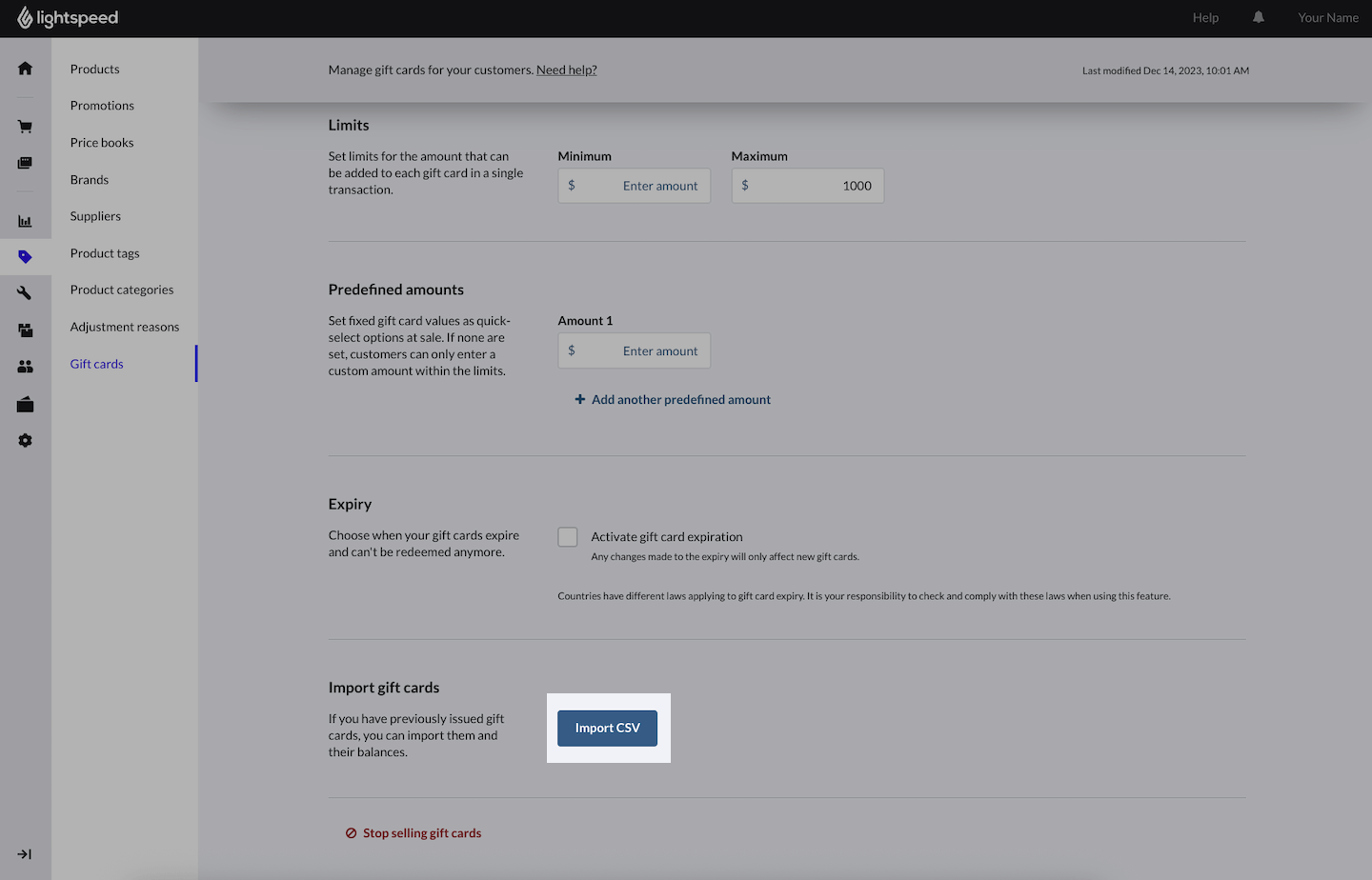The height and width of the screenshot is (880, 1372).
Task: Select the register icon in the sidebar
Action: 25,162
